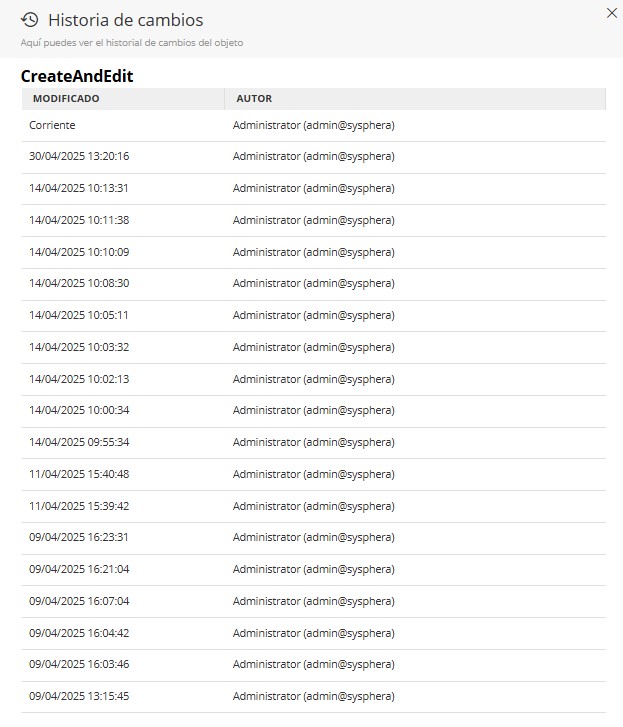
Task: Open the 14/04/2025 10:00:34 revision
Action: pos(79,410)
